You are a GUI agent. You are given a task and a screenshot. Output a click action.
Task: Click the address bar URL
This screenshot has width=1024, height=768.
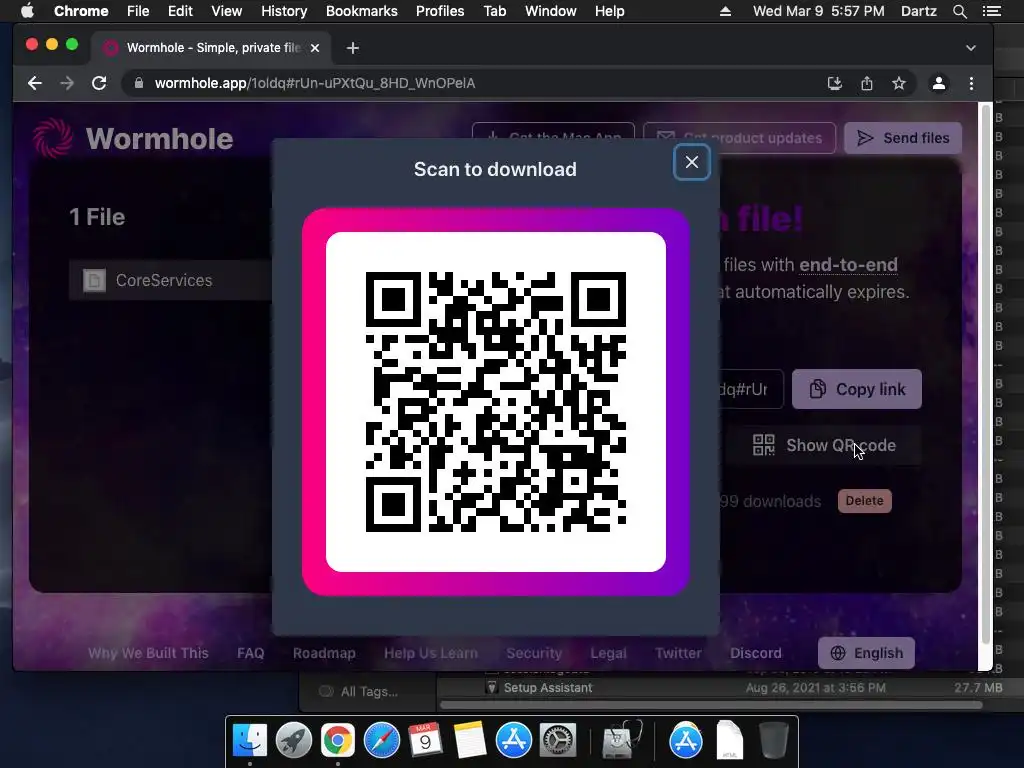315,83
